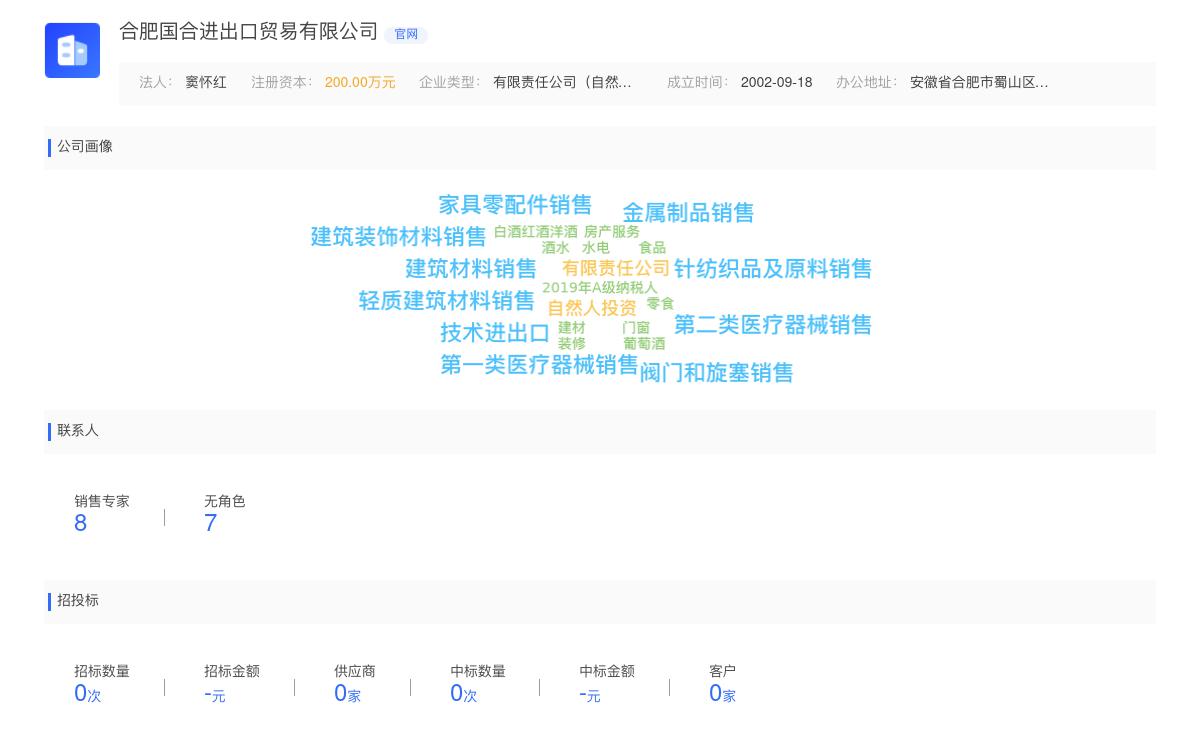Select word cloud tag 2019年A级纳税人
This screenshot has height=752, width=1200.
click(x=600, y=288)
